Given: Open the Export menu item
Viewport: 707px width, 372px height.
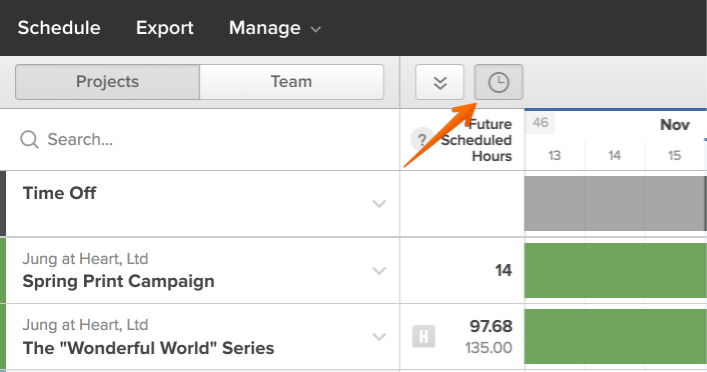Looking at the screenshot, I should (165, 28).
